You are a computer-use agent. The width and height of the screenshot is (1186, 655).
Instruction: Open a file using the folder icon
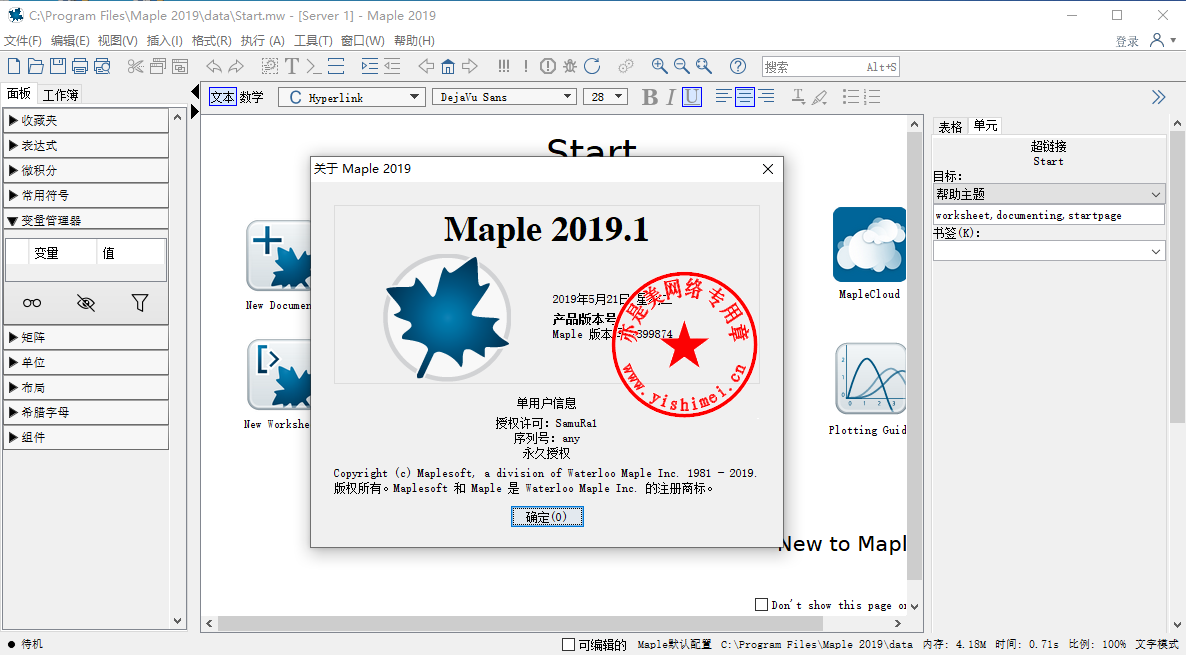[x=36, y=67]
